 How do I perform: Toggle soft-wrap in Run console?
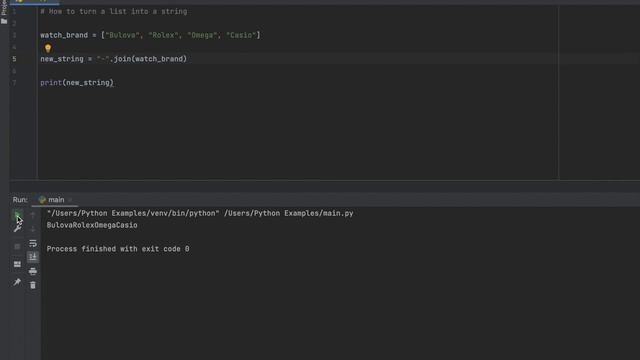click(x=33, y=243)
